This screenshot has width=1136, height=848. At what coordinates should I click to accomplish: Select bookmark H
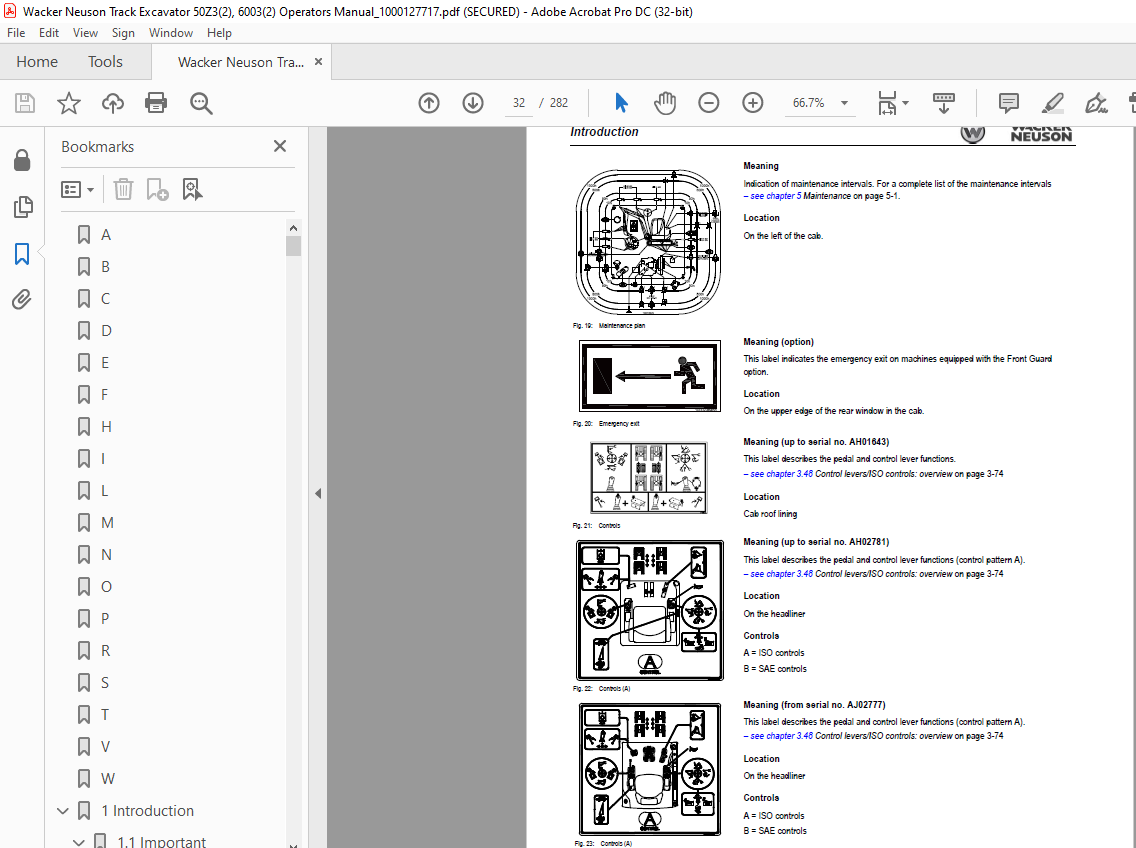click(106, 426)
